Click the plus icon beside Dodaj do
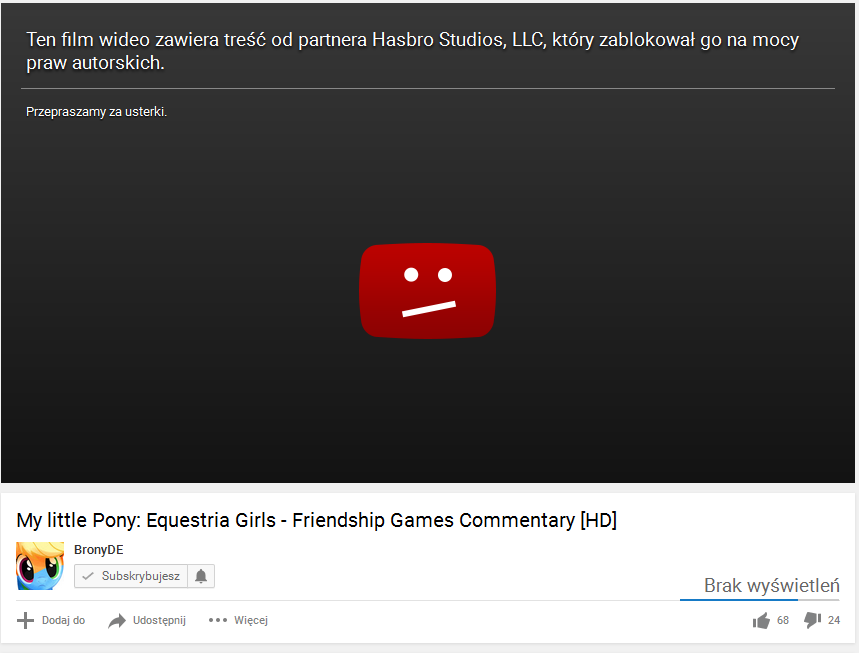 [25, 620]
